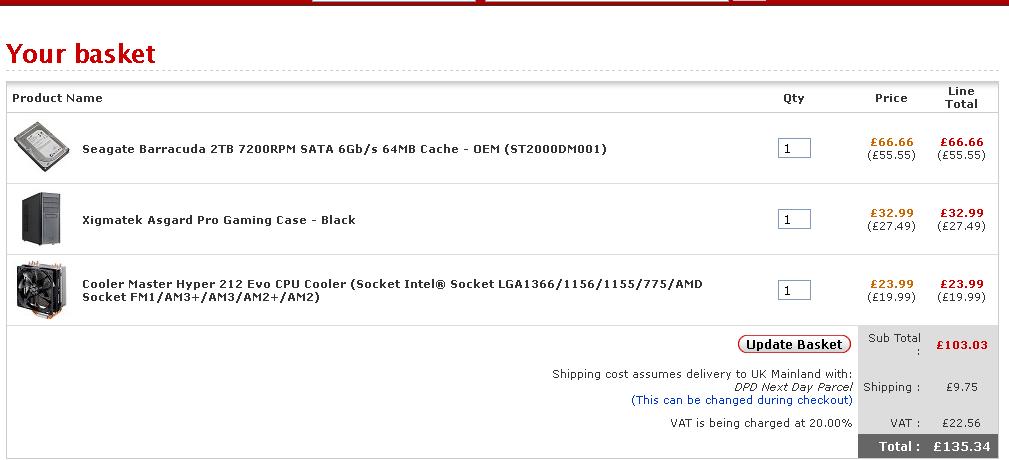
Task: Click the Price column header
Action: tap(891, 98)
